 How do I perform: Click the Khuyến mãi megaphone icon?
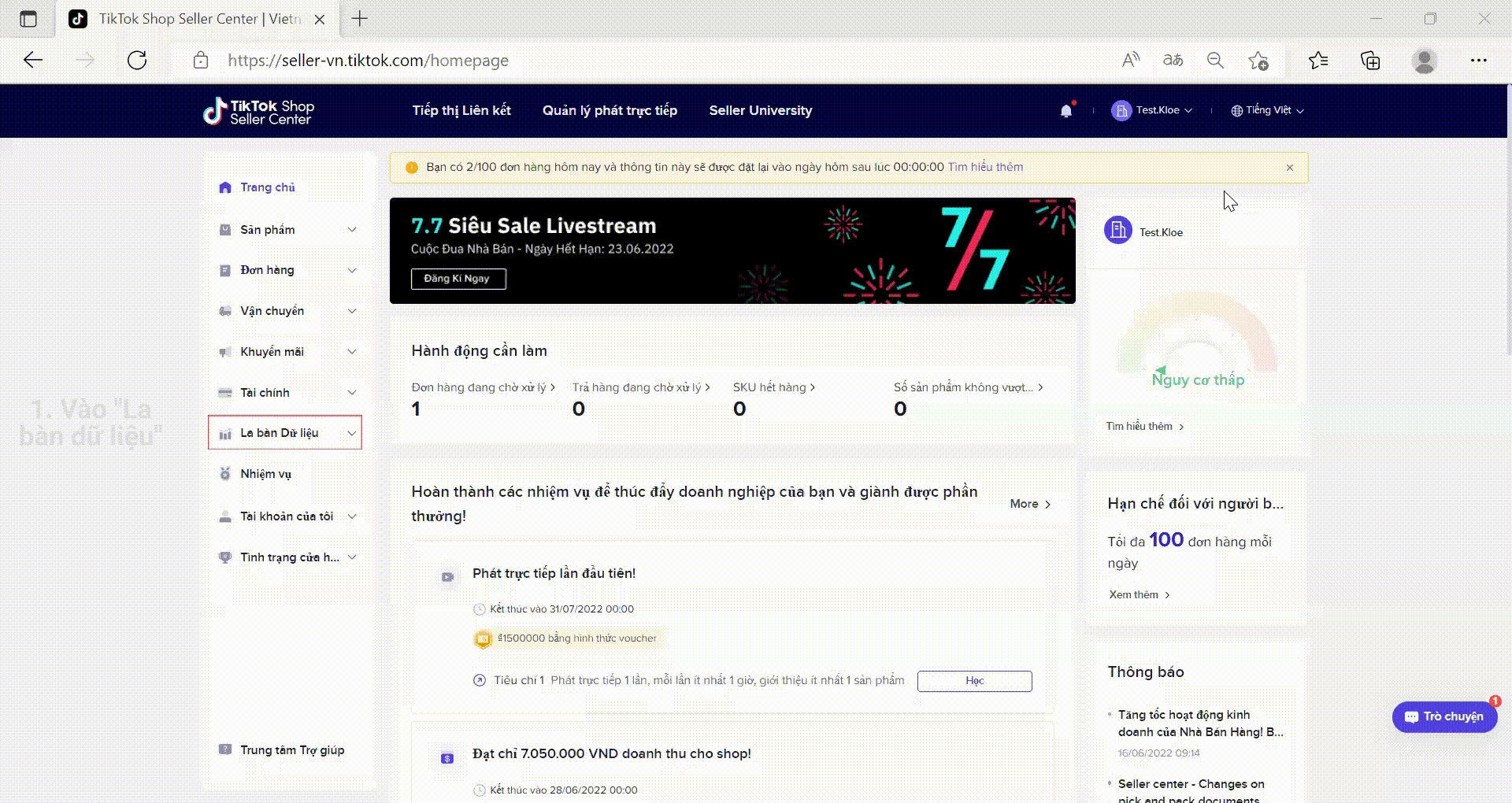click(x=225, y=352)
